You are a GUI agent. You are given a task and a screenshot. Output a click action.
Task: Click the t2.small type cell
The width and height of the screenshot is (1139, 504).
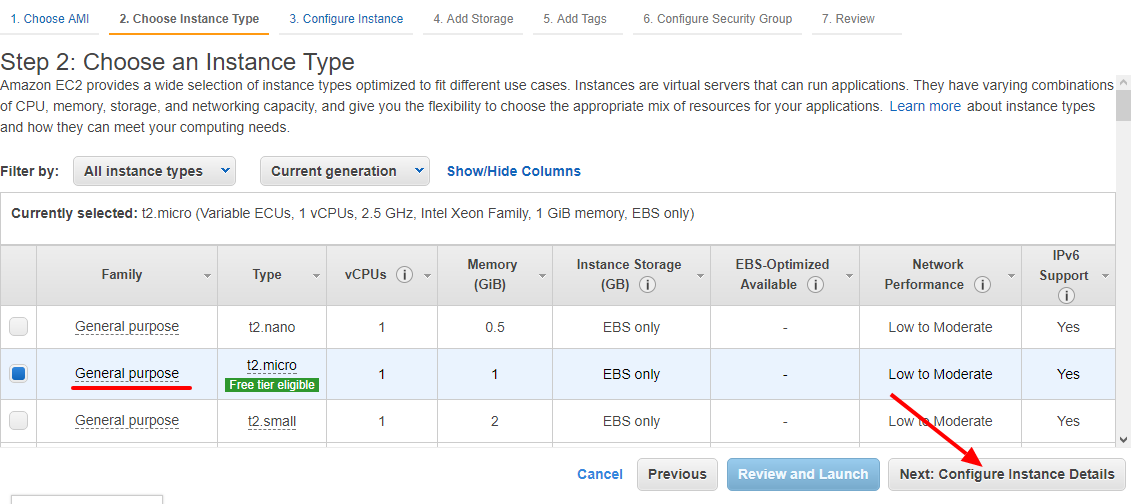tap(272, 421)
